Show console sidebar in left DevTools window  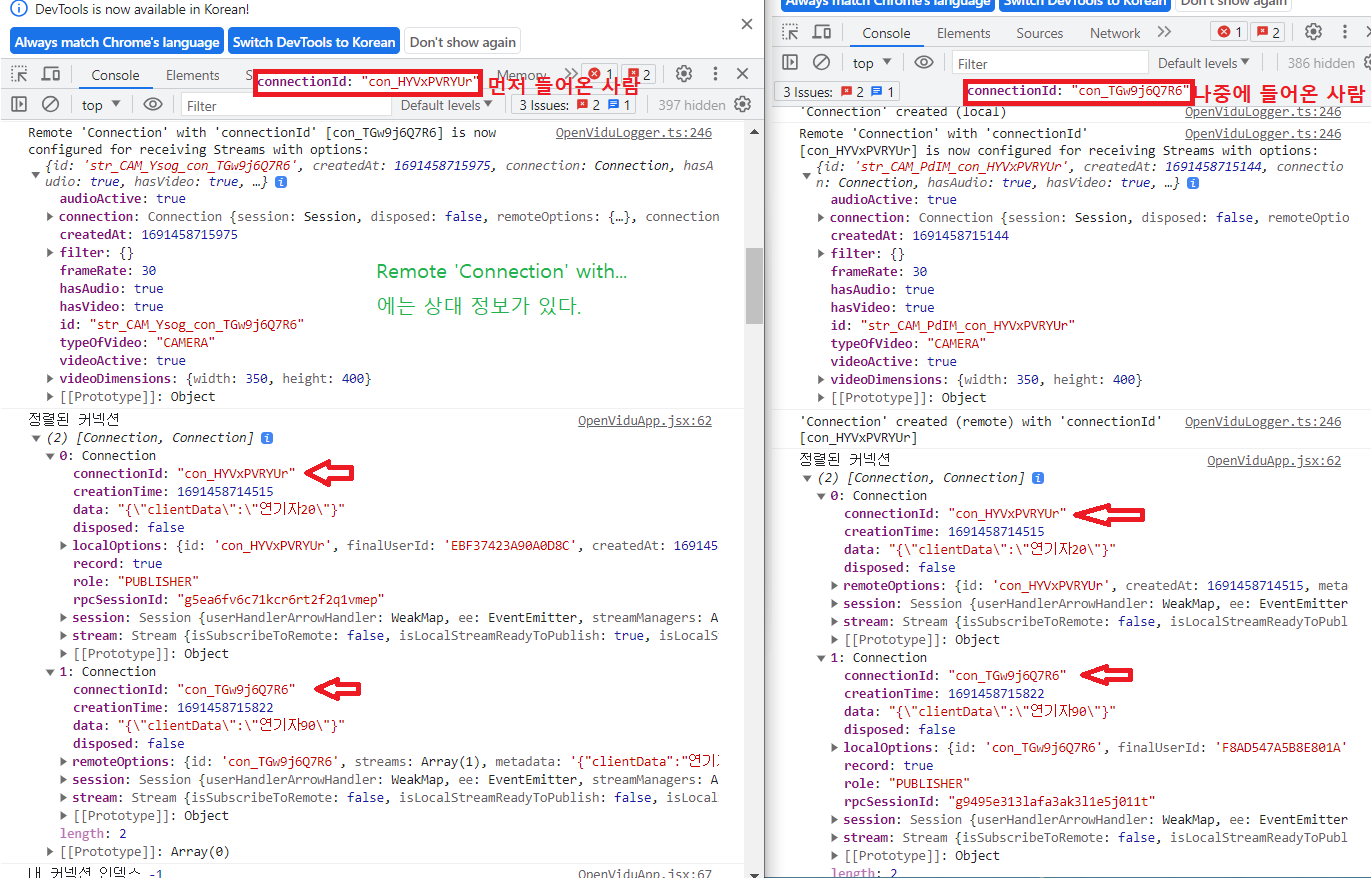[18, 104]
